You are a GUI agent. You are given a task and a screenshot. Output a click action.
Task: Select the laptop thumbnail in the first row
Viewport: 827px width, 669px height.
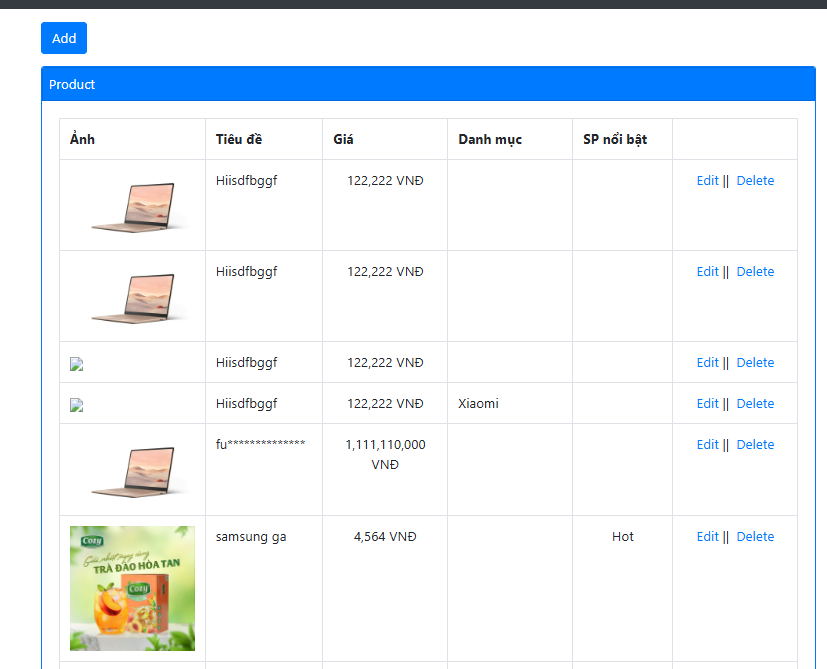[134, 207]
